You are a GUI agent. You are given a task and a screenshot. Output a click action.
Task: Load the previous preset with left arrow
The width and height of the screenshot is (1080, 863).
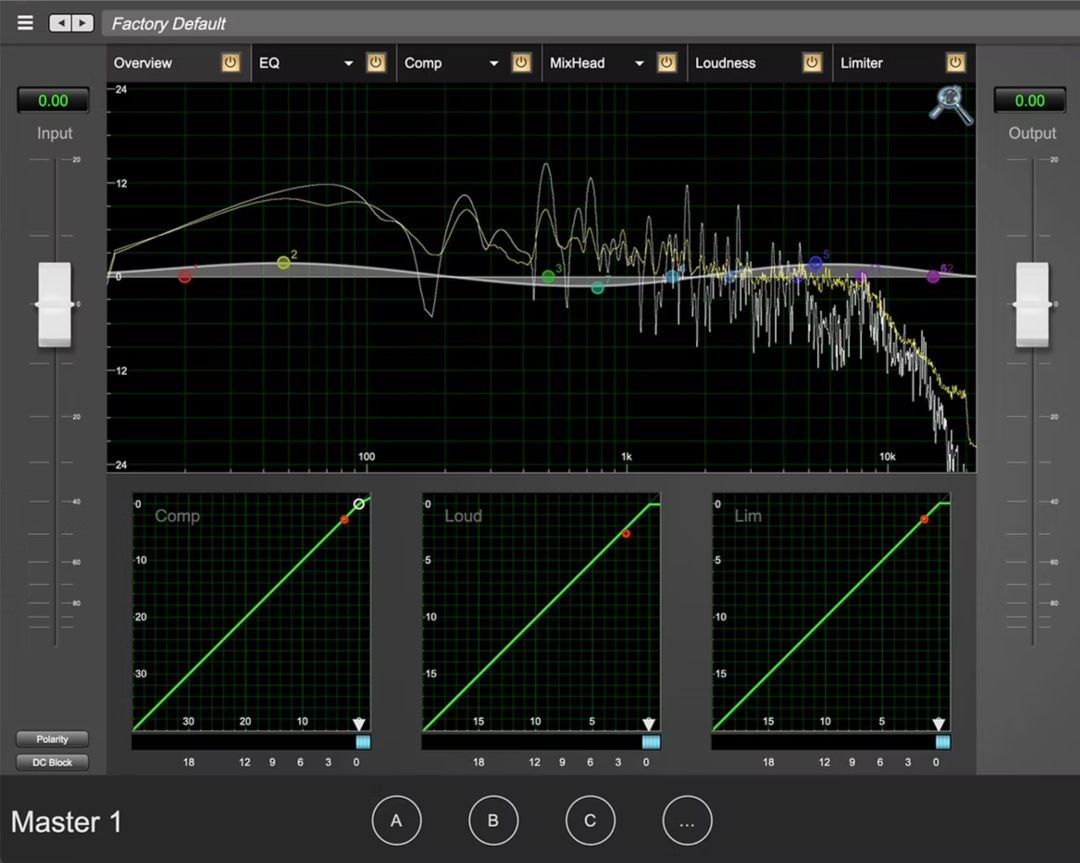60,23
